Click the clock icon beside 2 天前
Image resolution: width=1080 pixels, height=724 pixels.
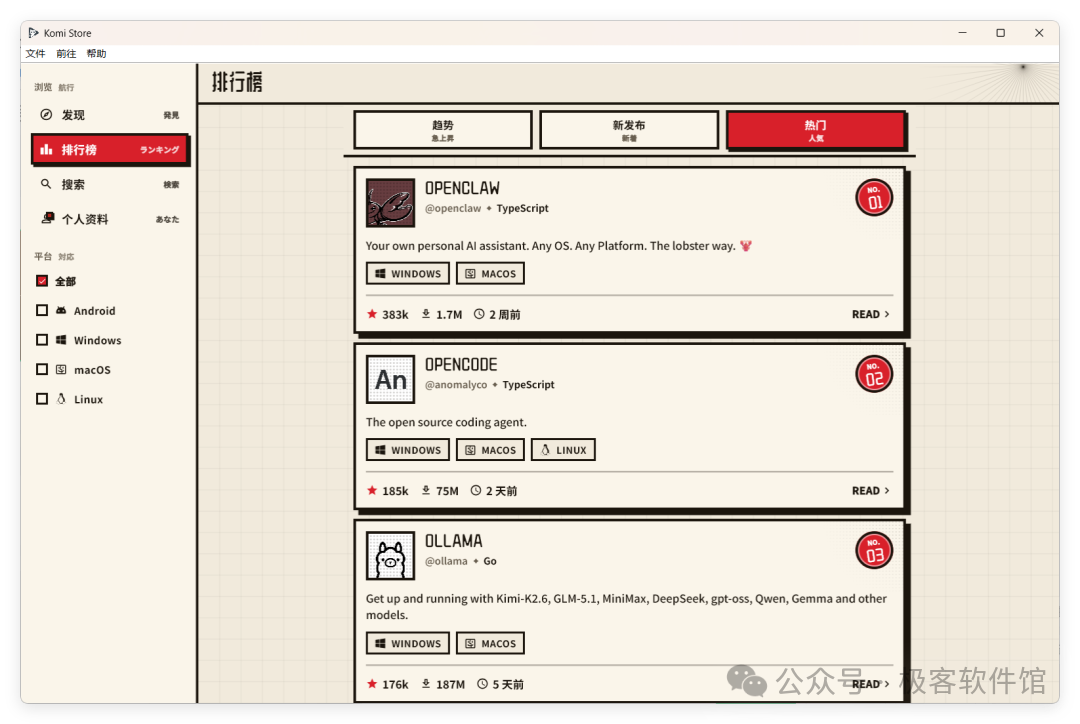pyautogui.click(x=475, y=490)
